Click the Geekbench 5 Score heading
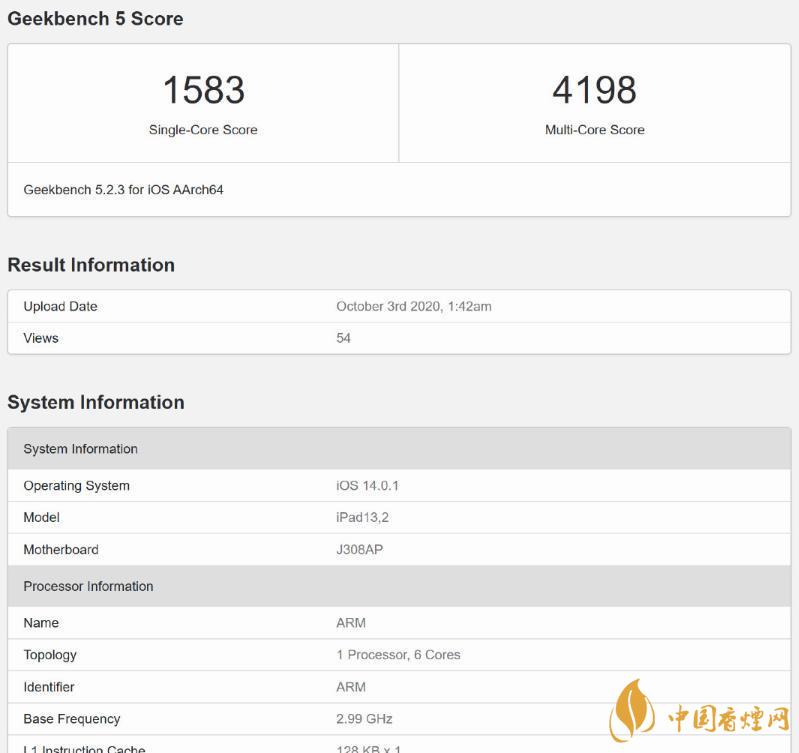This screenshot has height=753, width=799. click(x=95, y=18)
